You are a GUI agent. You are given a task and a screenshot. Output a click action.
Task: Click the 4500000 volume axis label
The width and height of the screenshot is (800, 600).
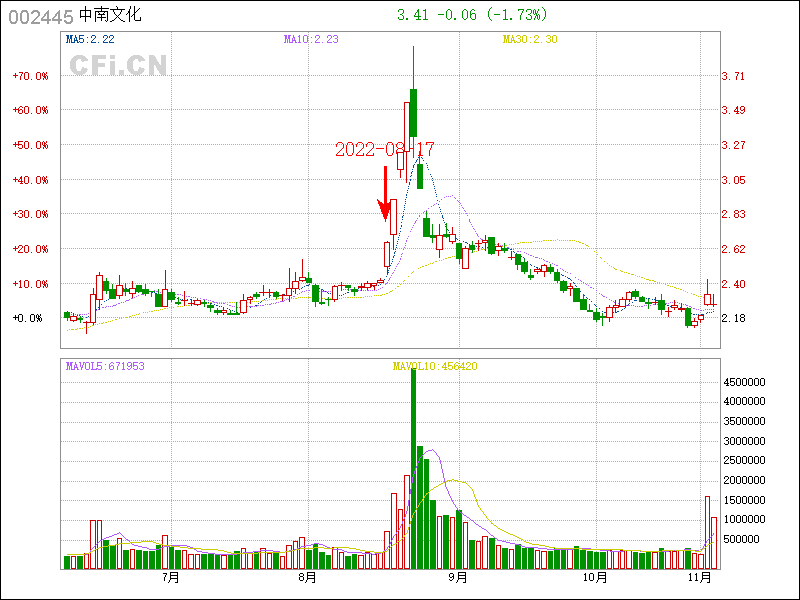744,382
